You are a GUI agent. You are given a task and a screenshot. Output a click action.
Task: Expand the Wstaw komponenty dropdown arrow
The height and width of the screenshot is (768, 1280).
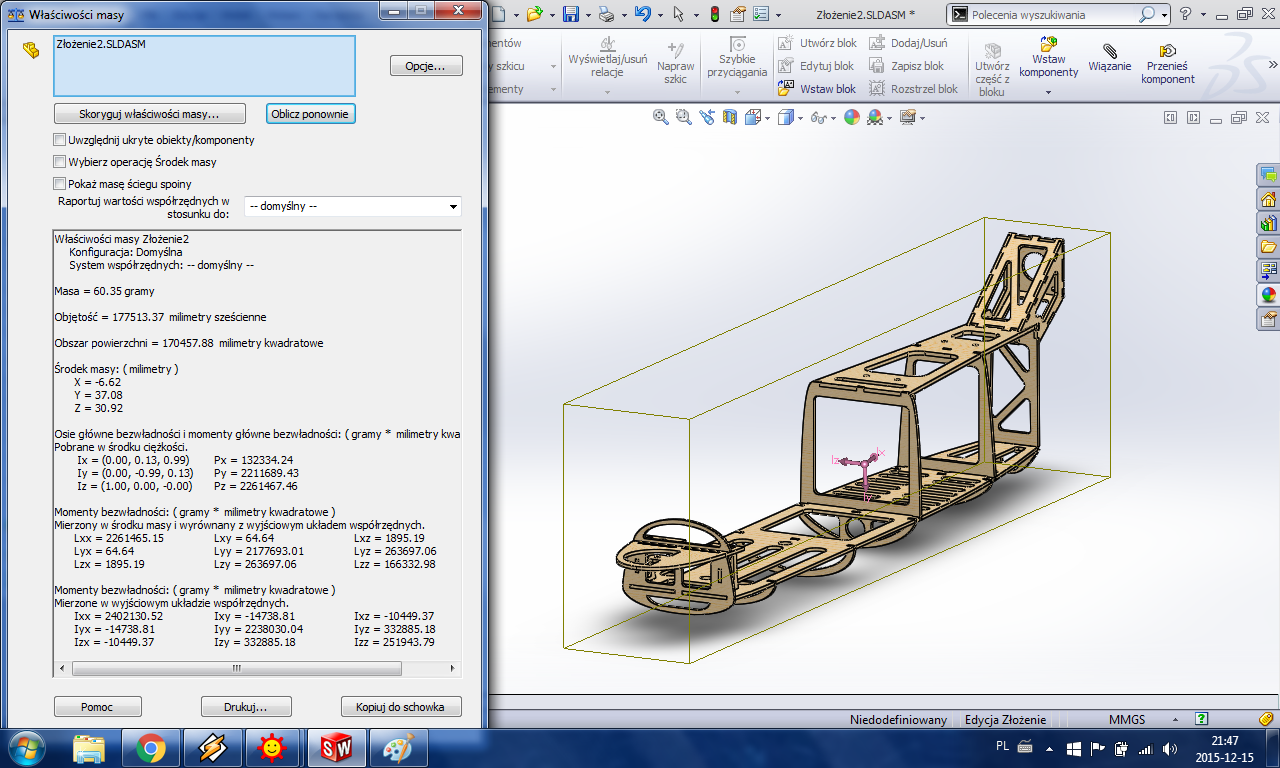pyautogui.click(x=1048, y=92)
